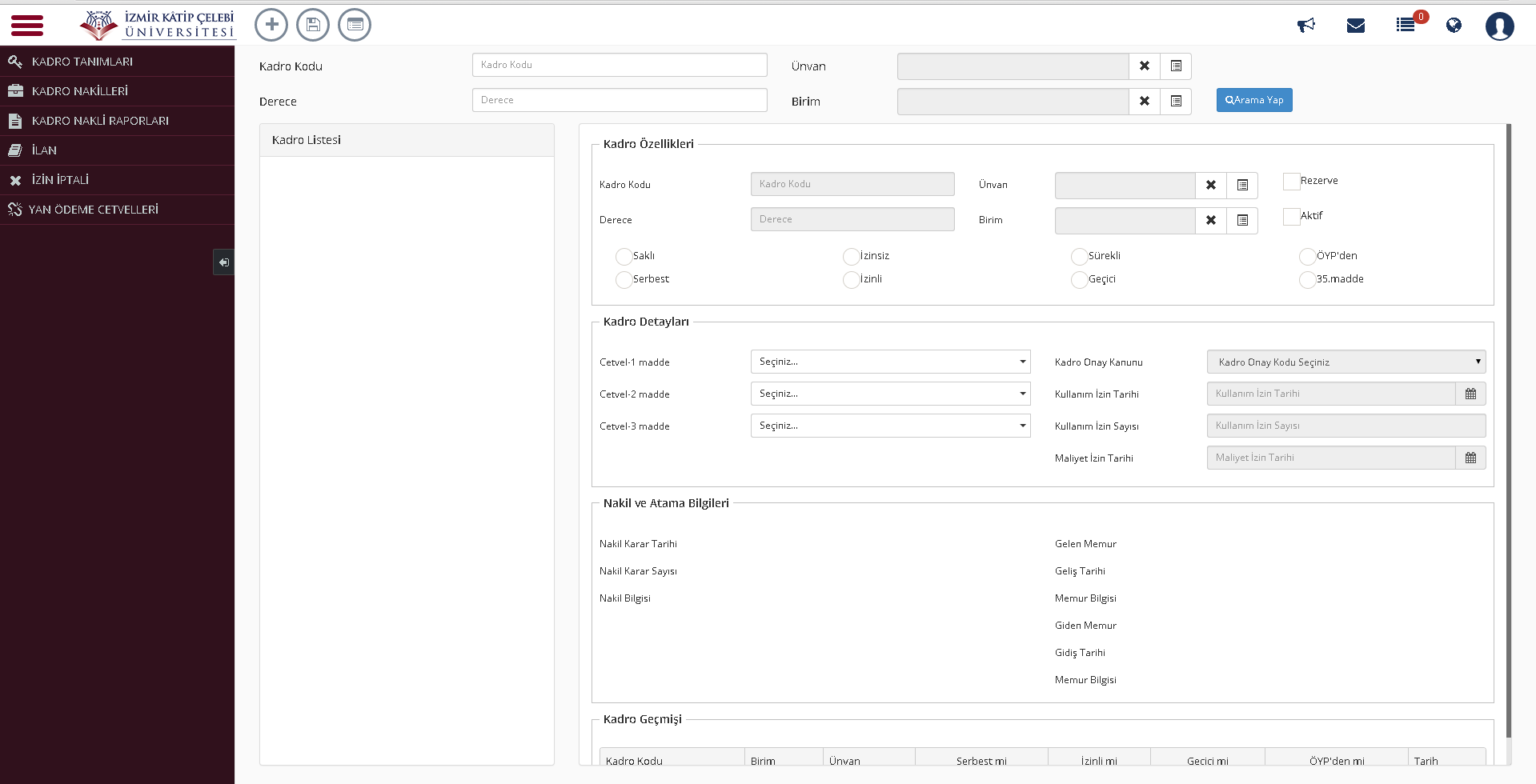Check the Rezerve checkbox
Viewport: 1536px width, 784px height.
click(1291, 182)
